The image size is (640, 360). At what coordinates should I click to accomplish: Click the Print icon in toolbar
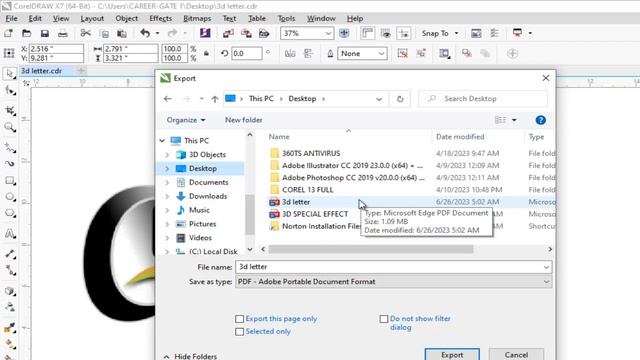[62, 33]
